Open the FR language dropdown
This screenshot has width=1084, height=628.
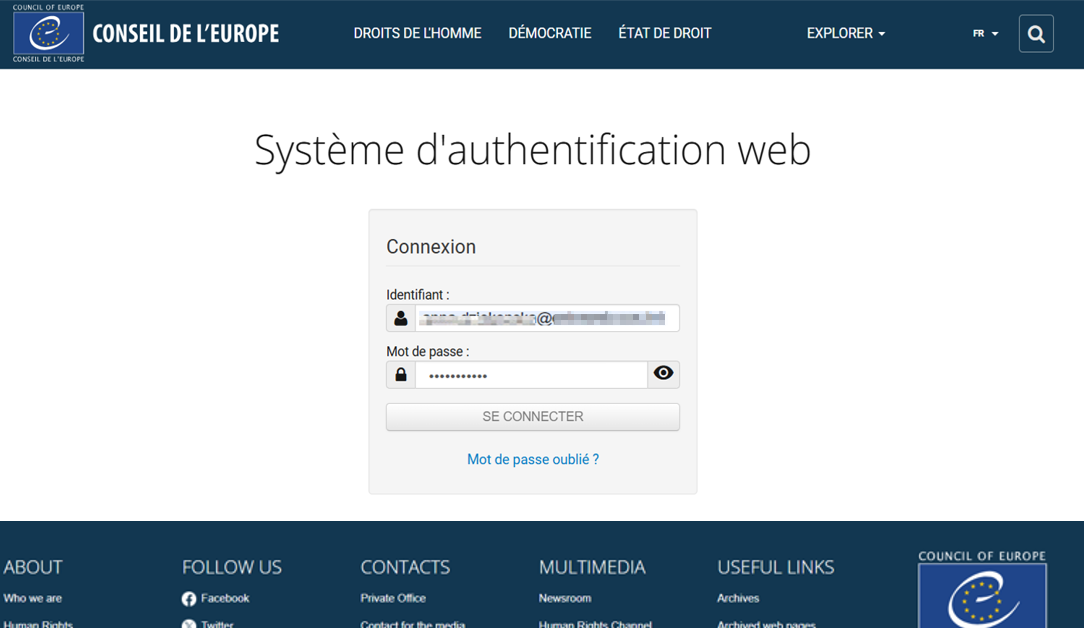[985, 33]
